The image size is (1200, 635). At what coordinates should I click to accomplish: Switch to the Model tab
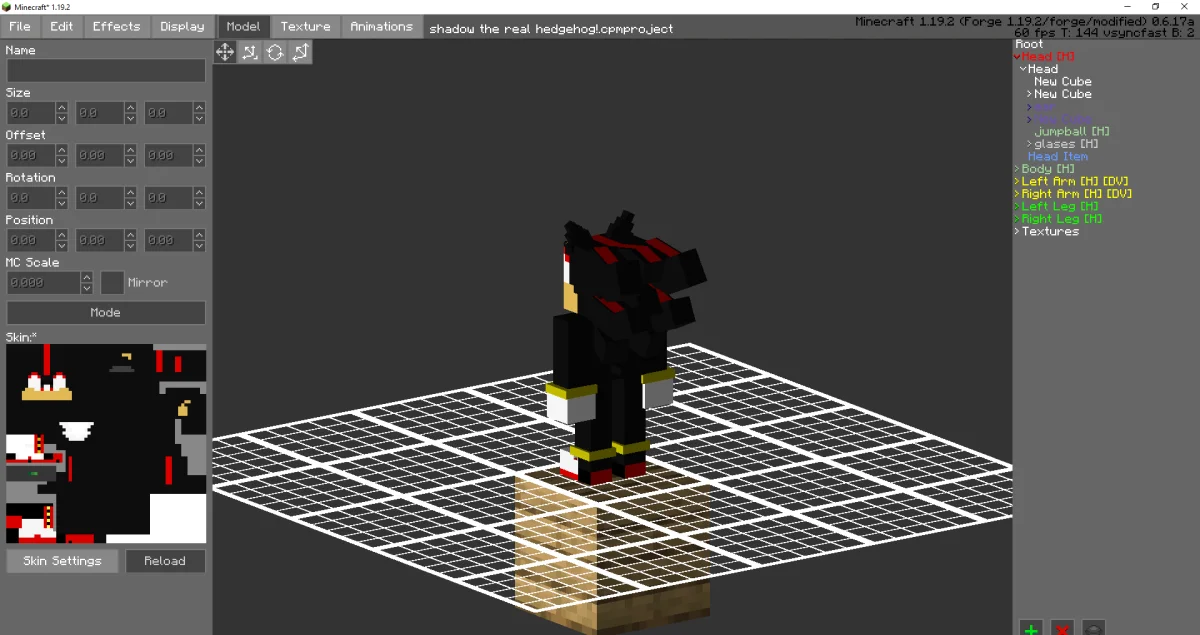243,26
